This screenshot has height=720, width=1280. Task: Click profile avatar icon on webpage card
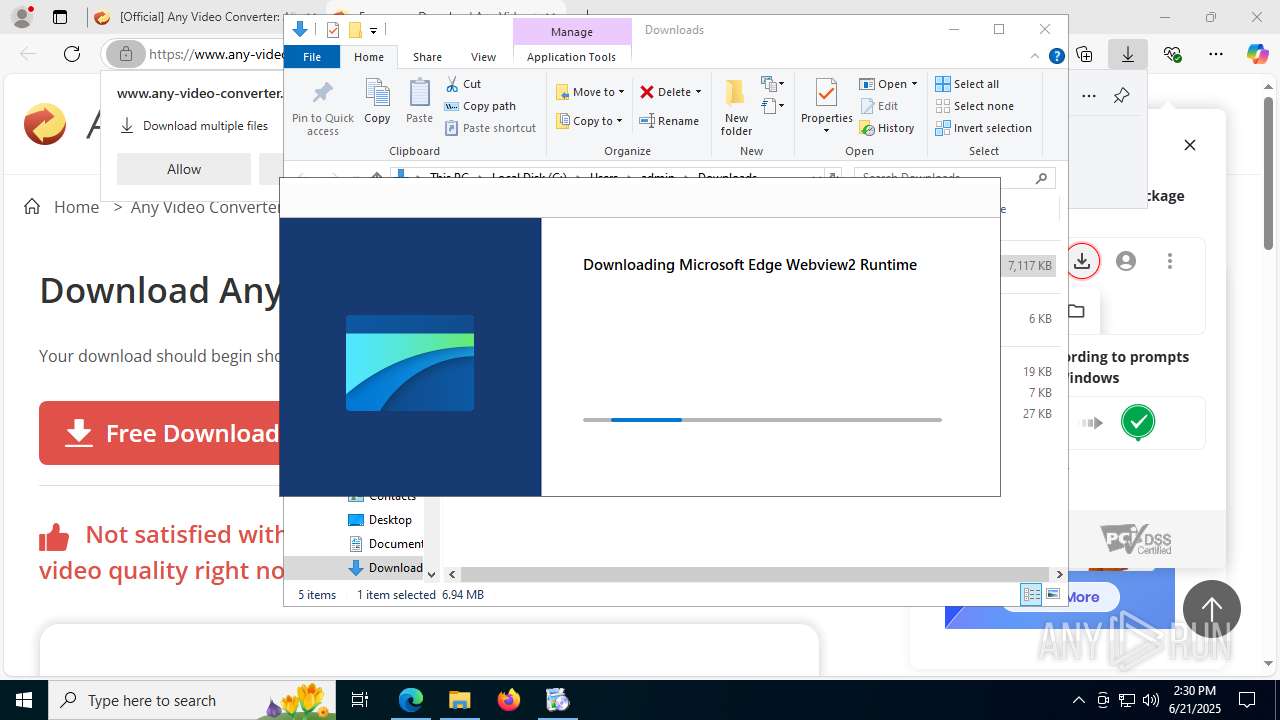(1126, 261)
